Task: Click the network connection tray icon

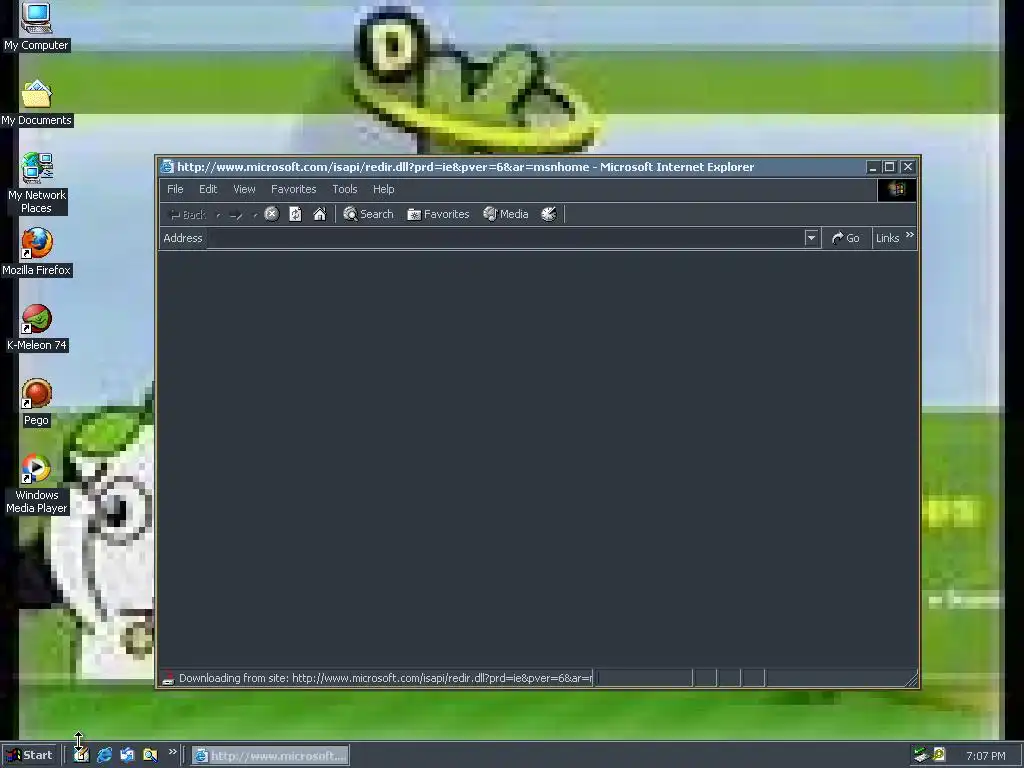Action: pyautogui.click(x=921, y=756)
